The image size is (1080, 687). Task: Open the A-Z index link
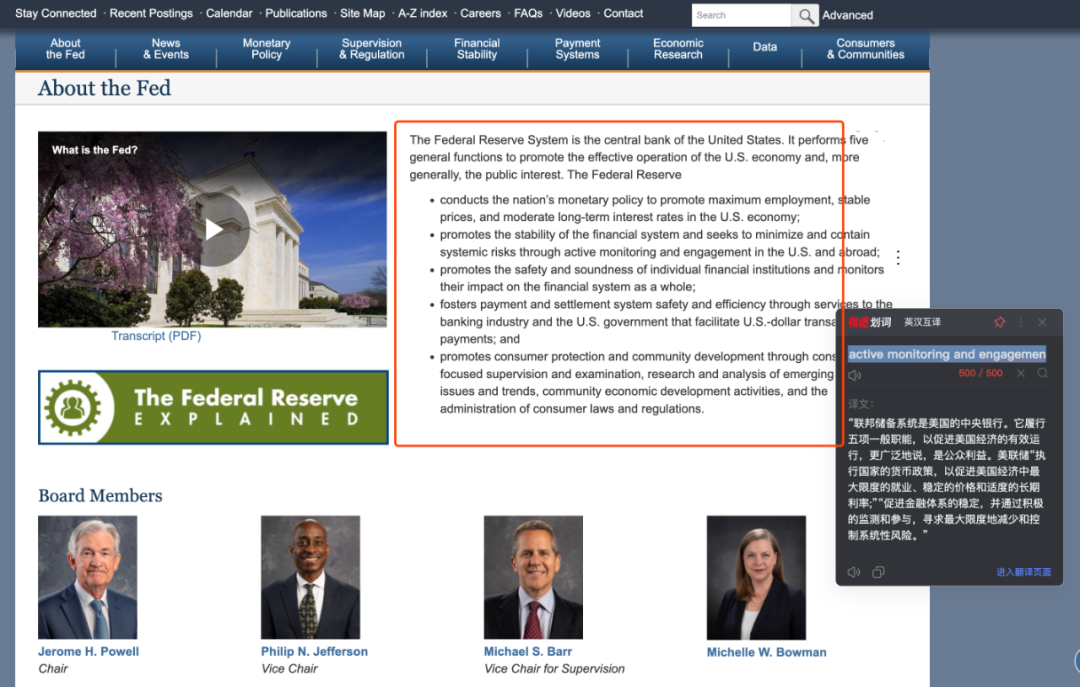point(422,13)
